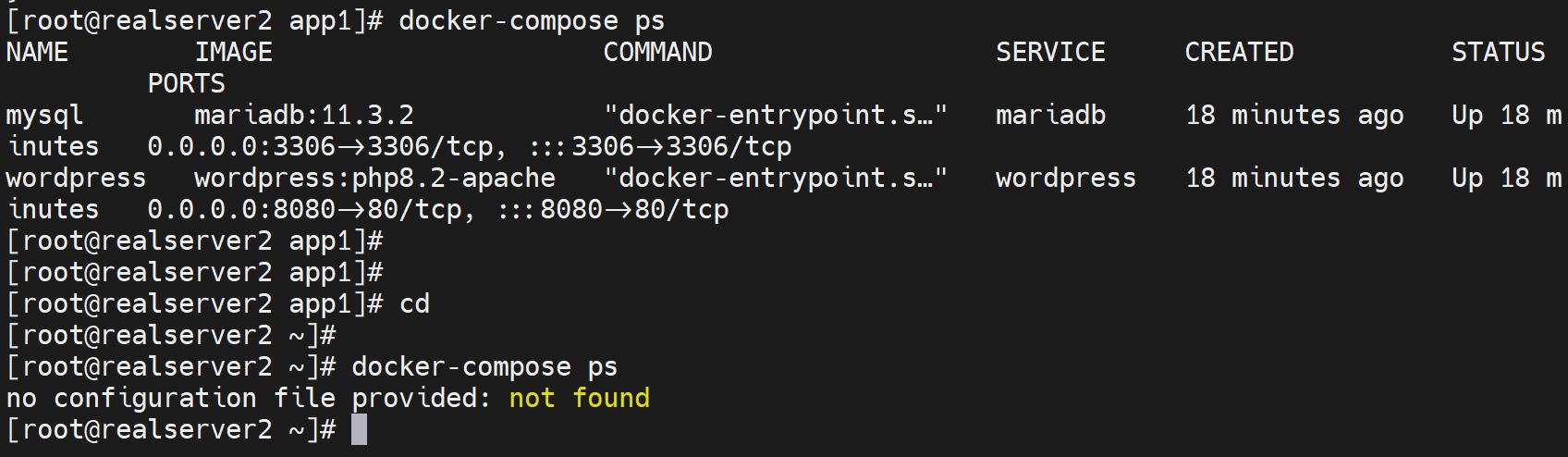
Task: Click the SERVICE column header
Action: (1050, 53)
